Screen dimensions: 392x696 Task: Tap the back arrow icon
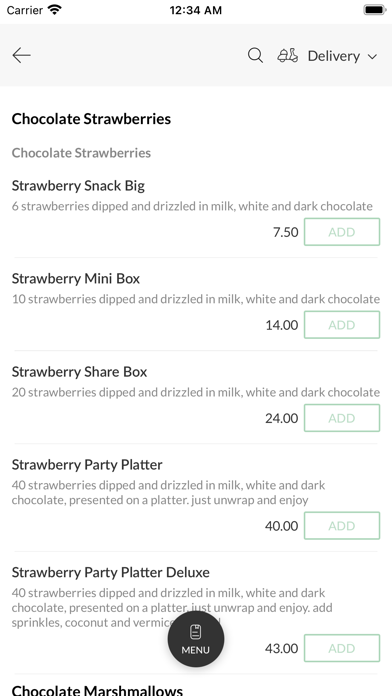21,55
